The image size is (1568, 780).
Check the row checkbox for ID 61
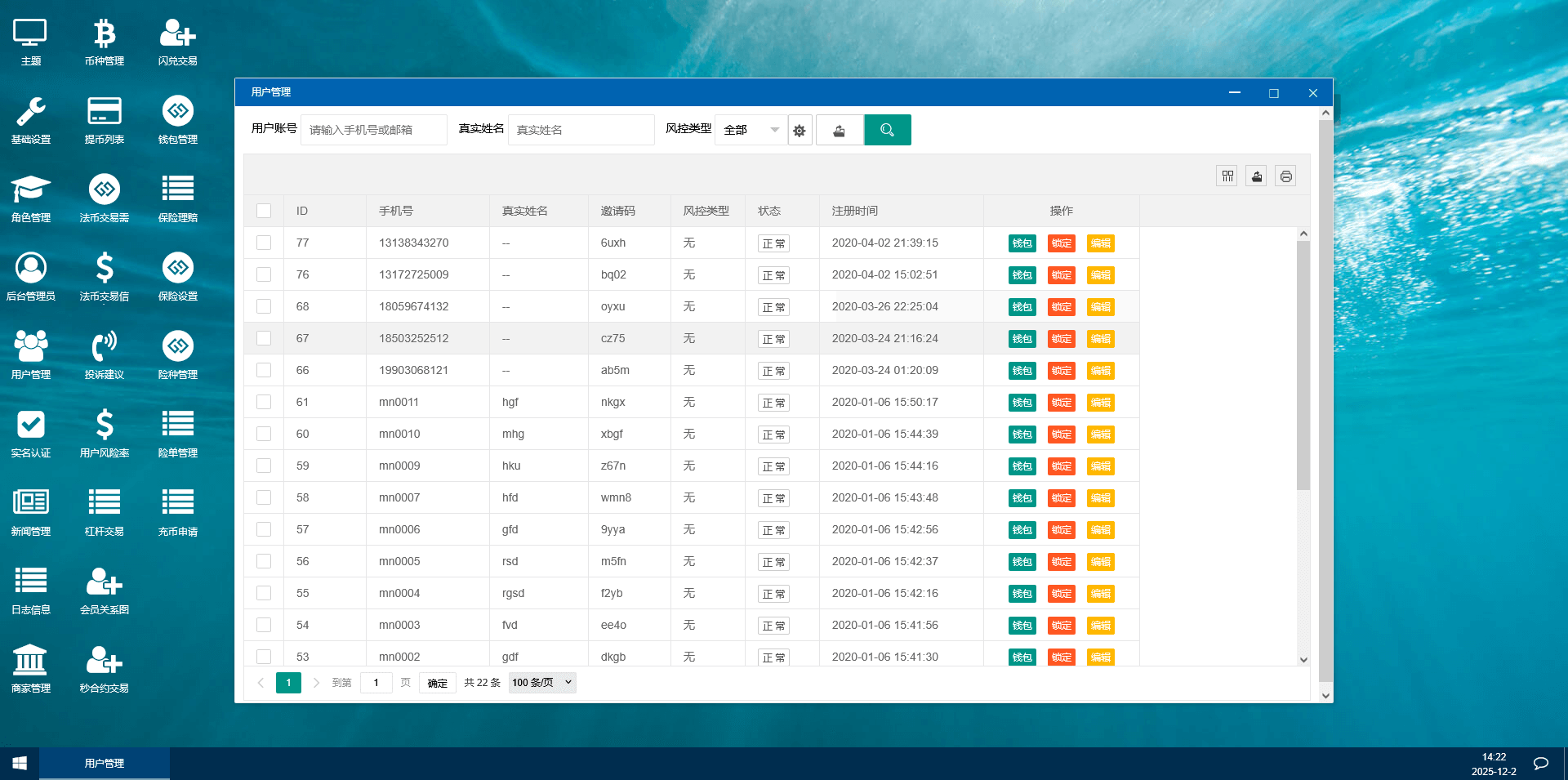[264, 402]
